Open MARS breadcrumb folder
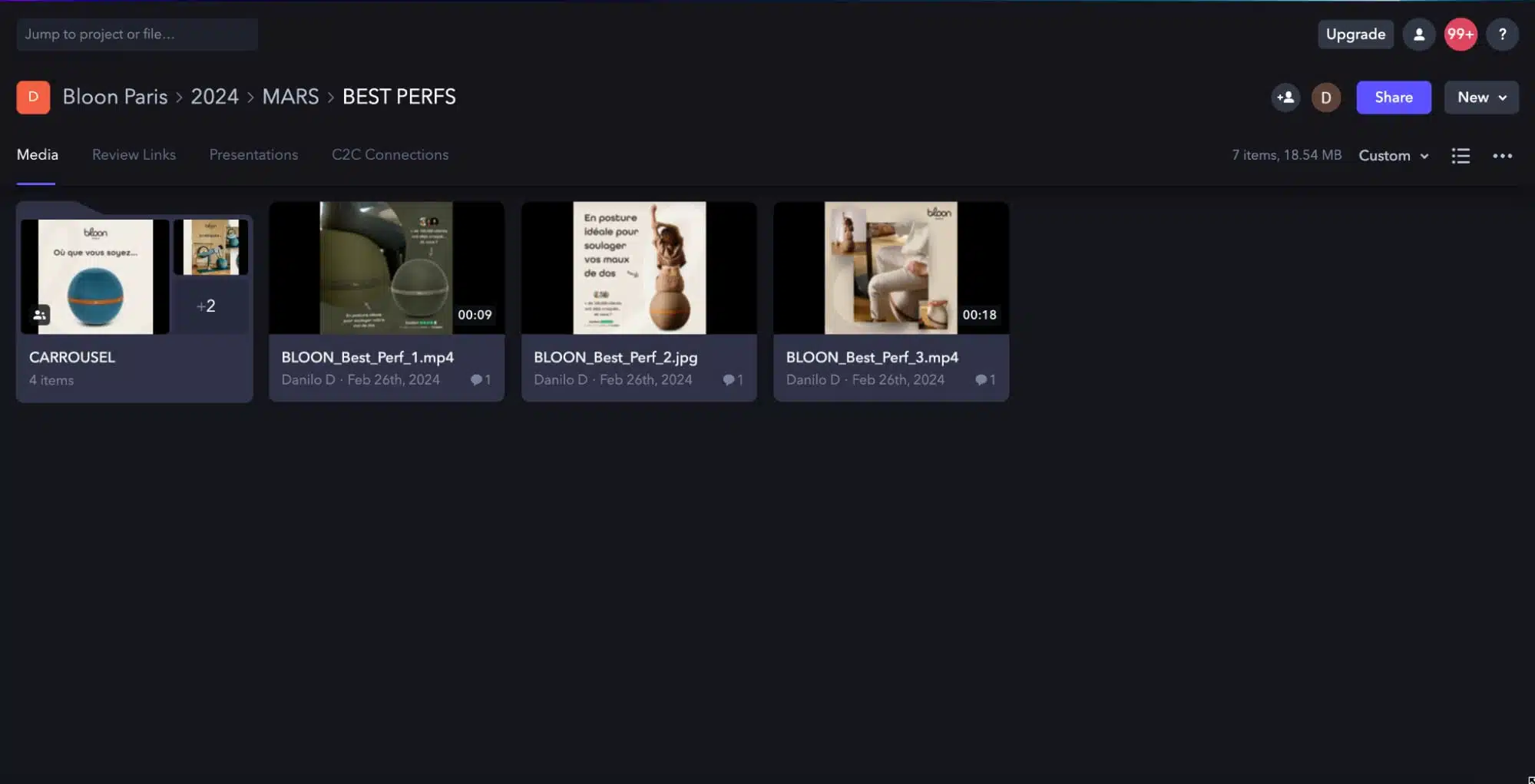1535x784 pixels. [x=290, y=97]
